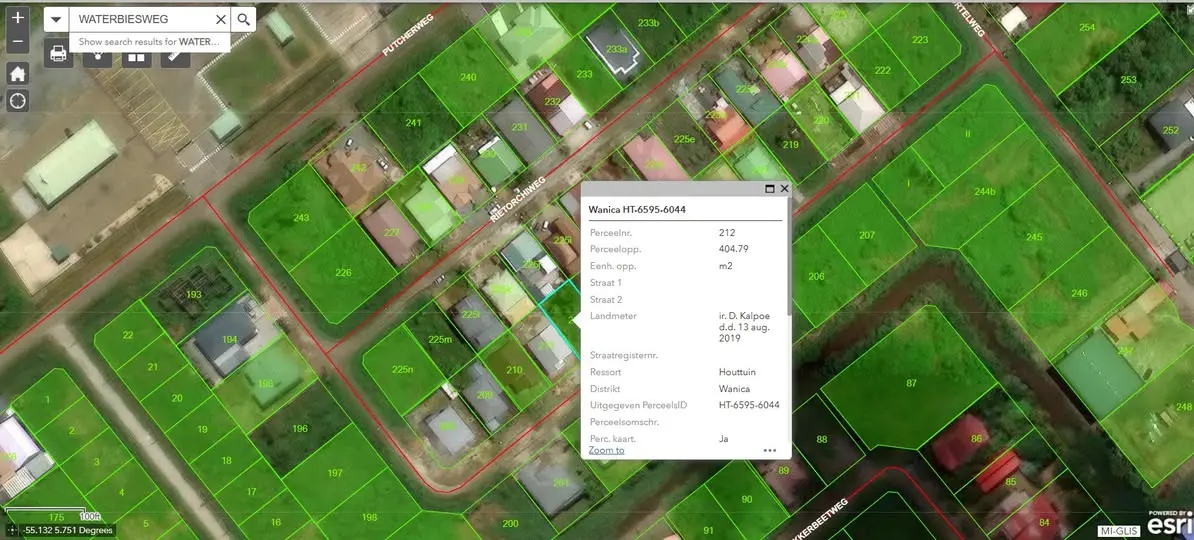Select parcel 207 on the map
1194x540 pixels.
[867, 235]
